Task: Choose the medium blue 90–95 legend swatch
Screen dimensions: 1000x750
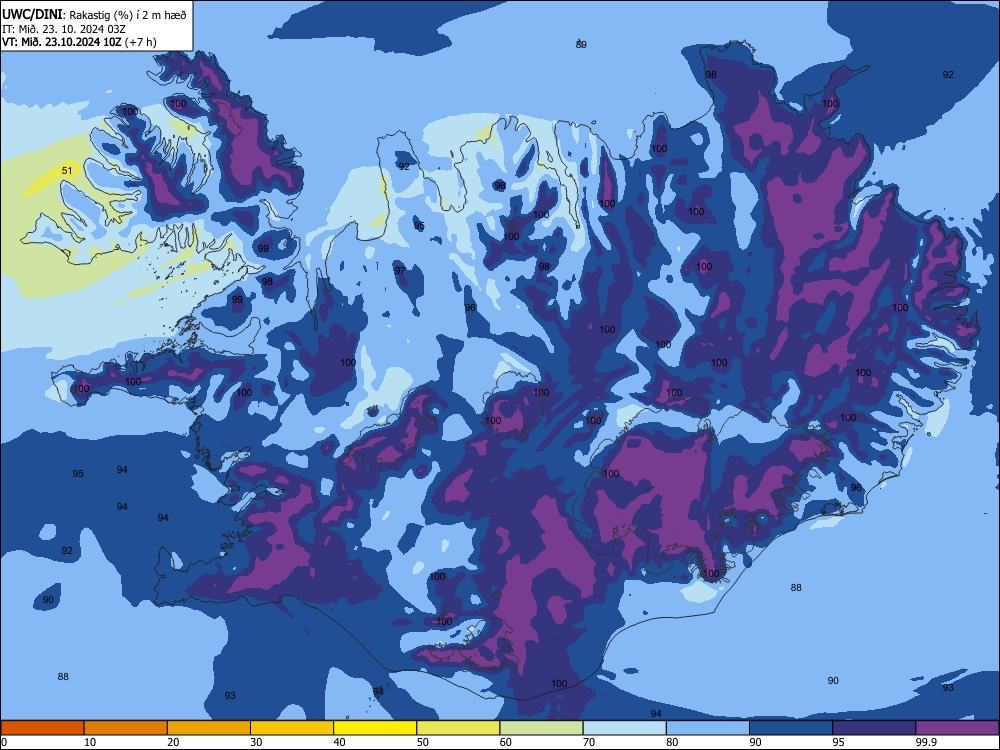Action: pyautogui.click(x=791, y=728)
